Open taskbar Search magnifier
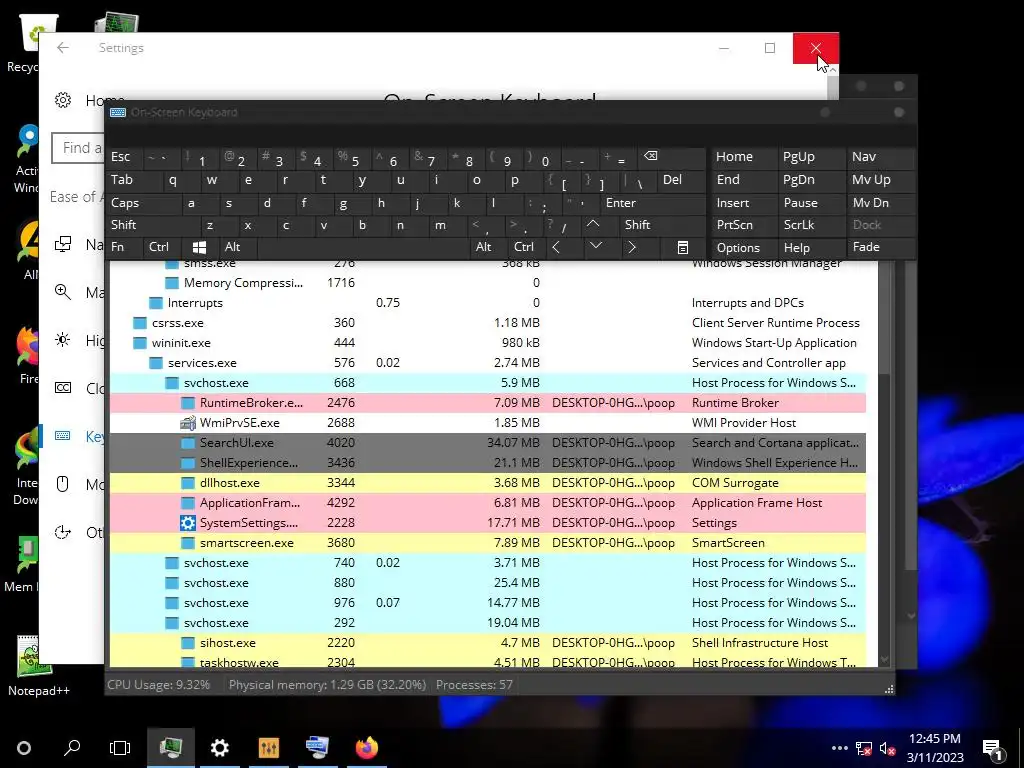 (x=72, y=748)
